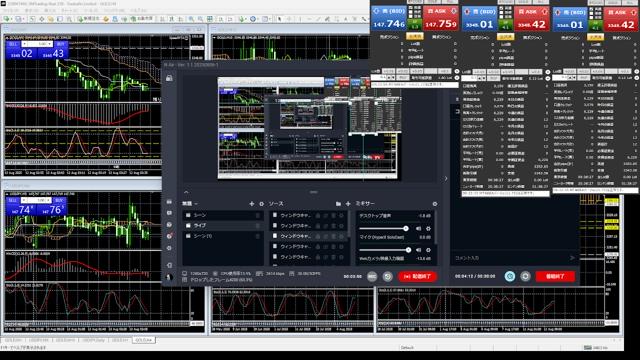
Task: Open microphone audio settings gear
Action: point(428,250)
